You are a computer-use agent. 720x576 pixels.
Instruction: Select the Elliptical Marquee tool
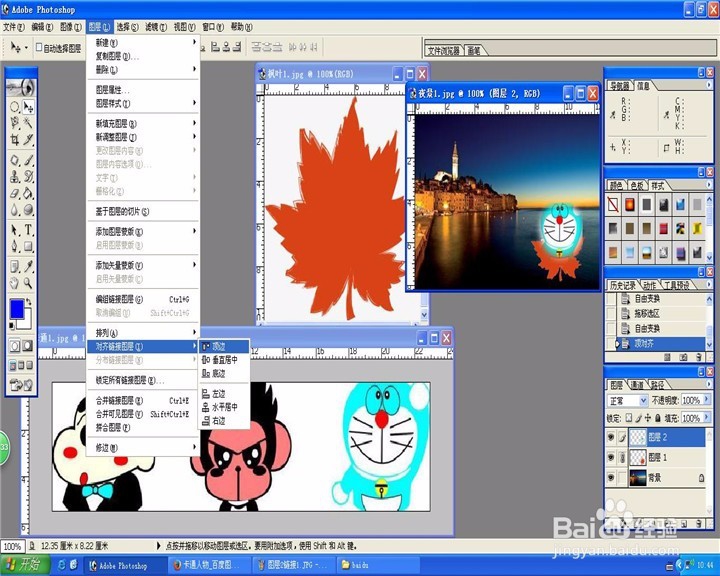click(15, 107)
